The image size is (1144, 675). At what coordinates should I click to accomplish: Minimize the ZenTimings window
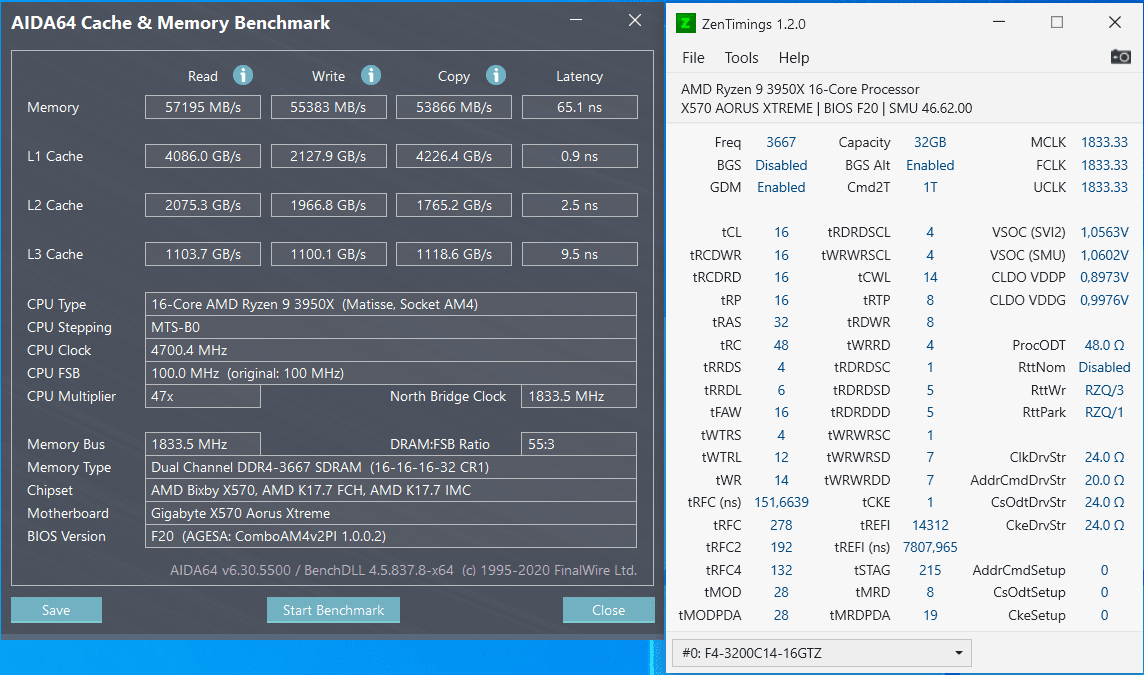pyautogui.click(x=1000, y=23)
